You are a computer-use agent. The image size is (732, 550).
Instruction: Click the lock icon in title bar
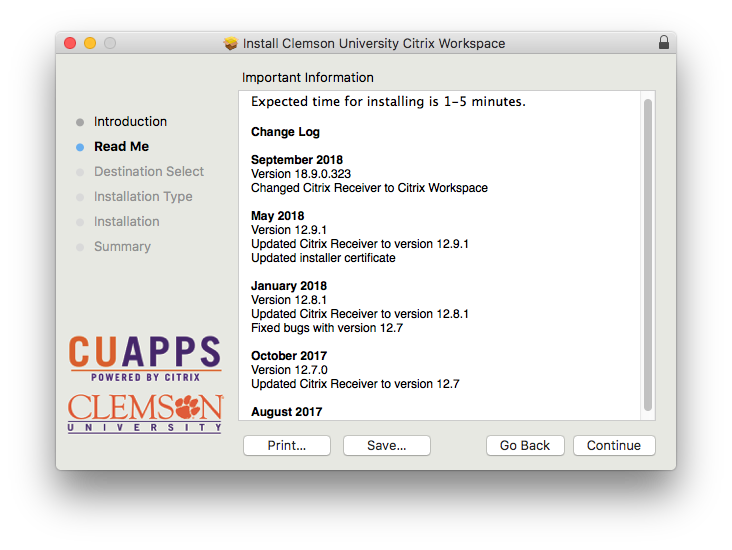(663, 42)
